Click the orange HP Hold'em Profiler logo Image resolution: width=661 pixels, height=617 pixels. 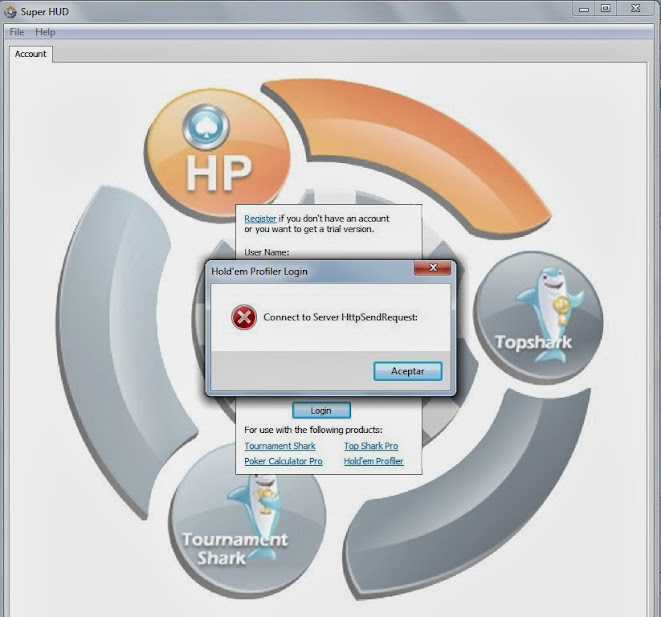click(x=217, y=154)
